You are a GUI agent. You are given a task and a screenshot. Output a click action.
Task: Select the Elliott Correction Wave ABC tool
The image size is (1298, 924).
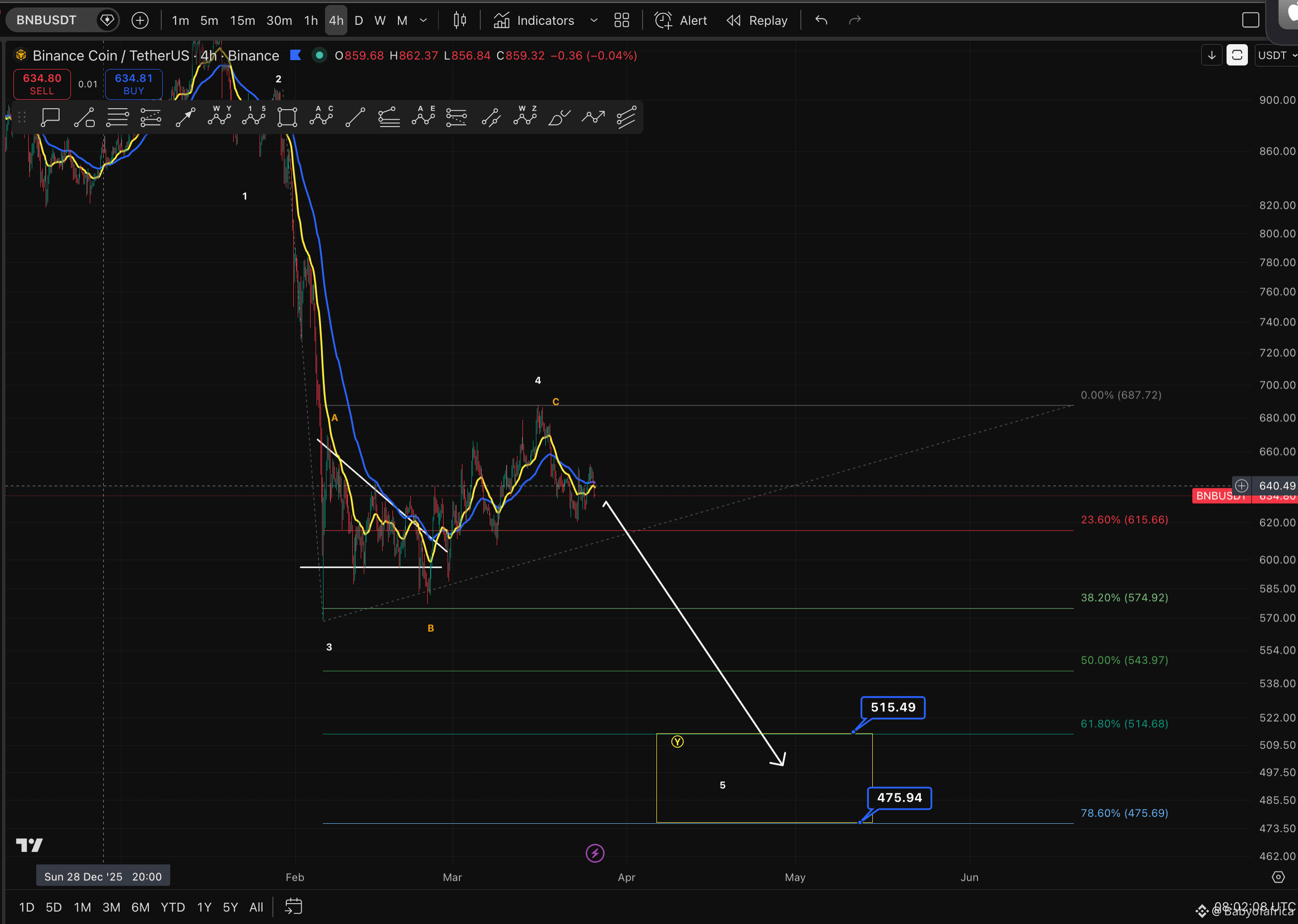322,116
